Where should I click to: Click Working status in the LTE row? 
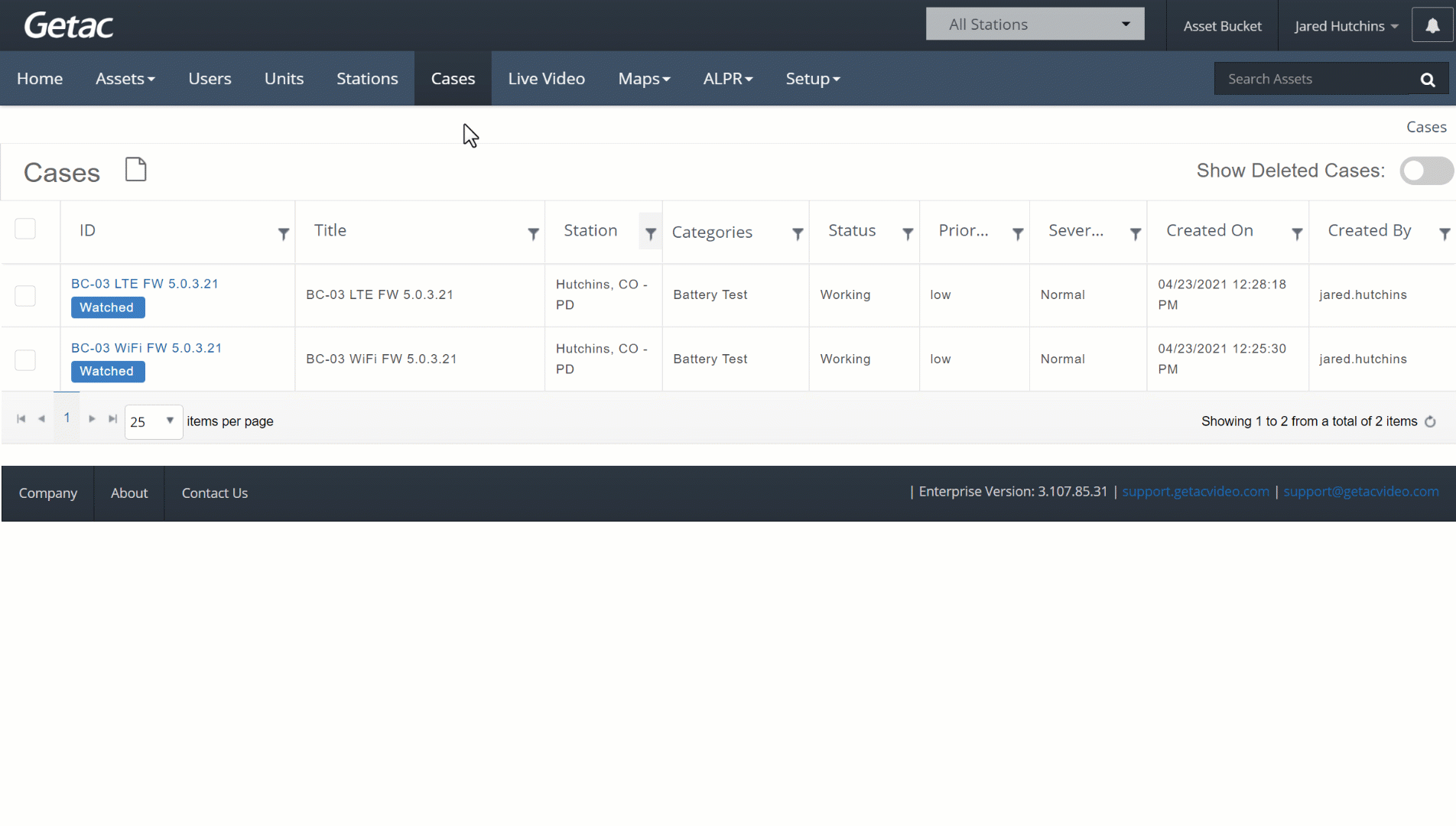[845, 295]
